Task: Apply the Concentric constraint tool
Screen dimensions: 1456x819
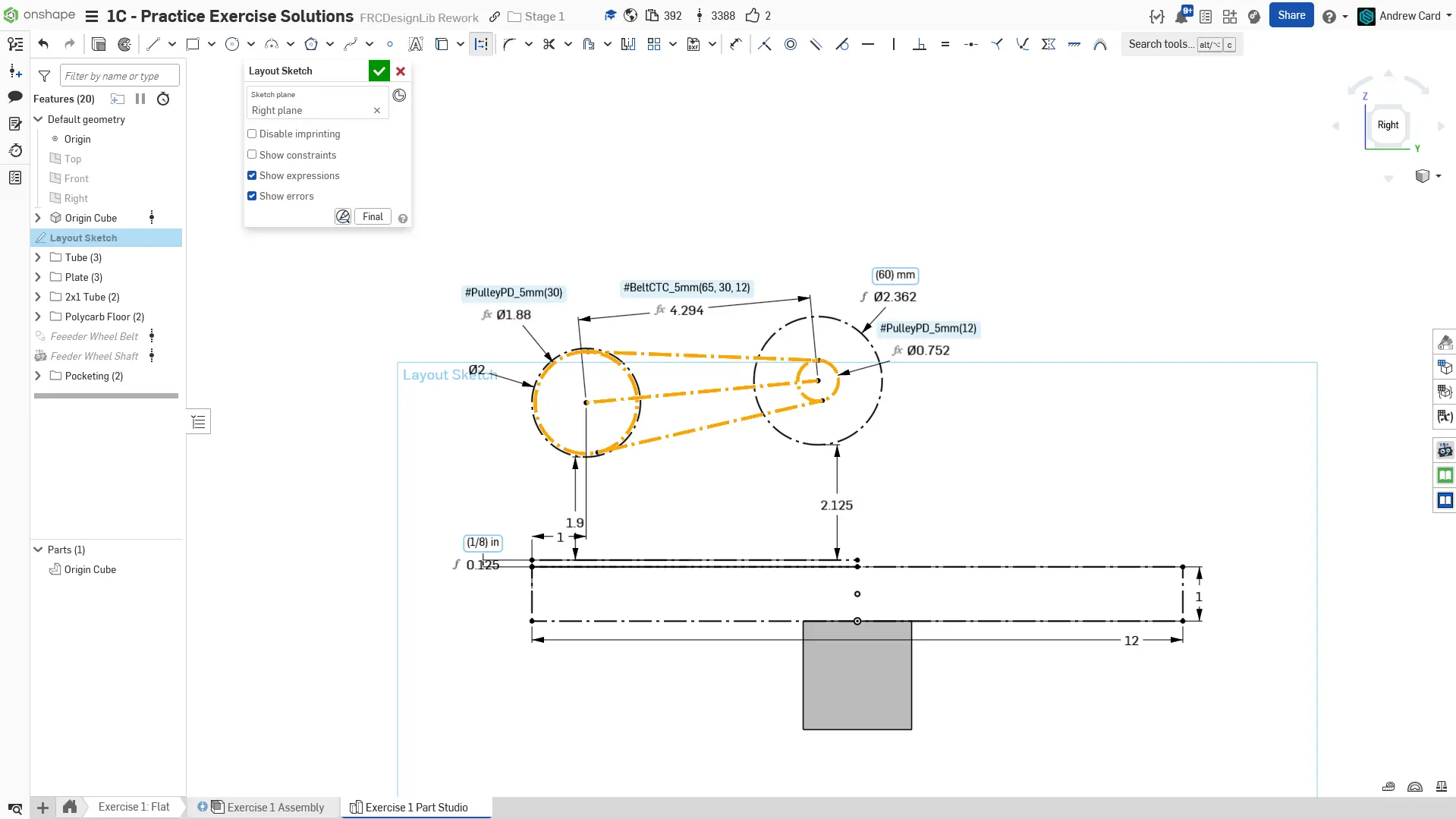Action: click(791, 44)
